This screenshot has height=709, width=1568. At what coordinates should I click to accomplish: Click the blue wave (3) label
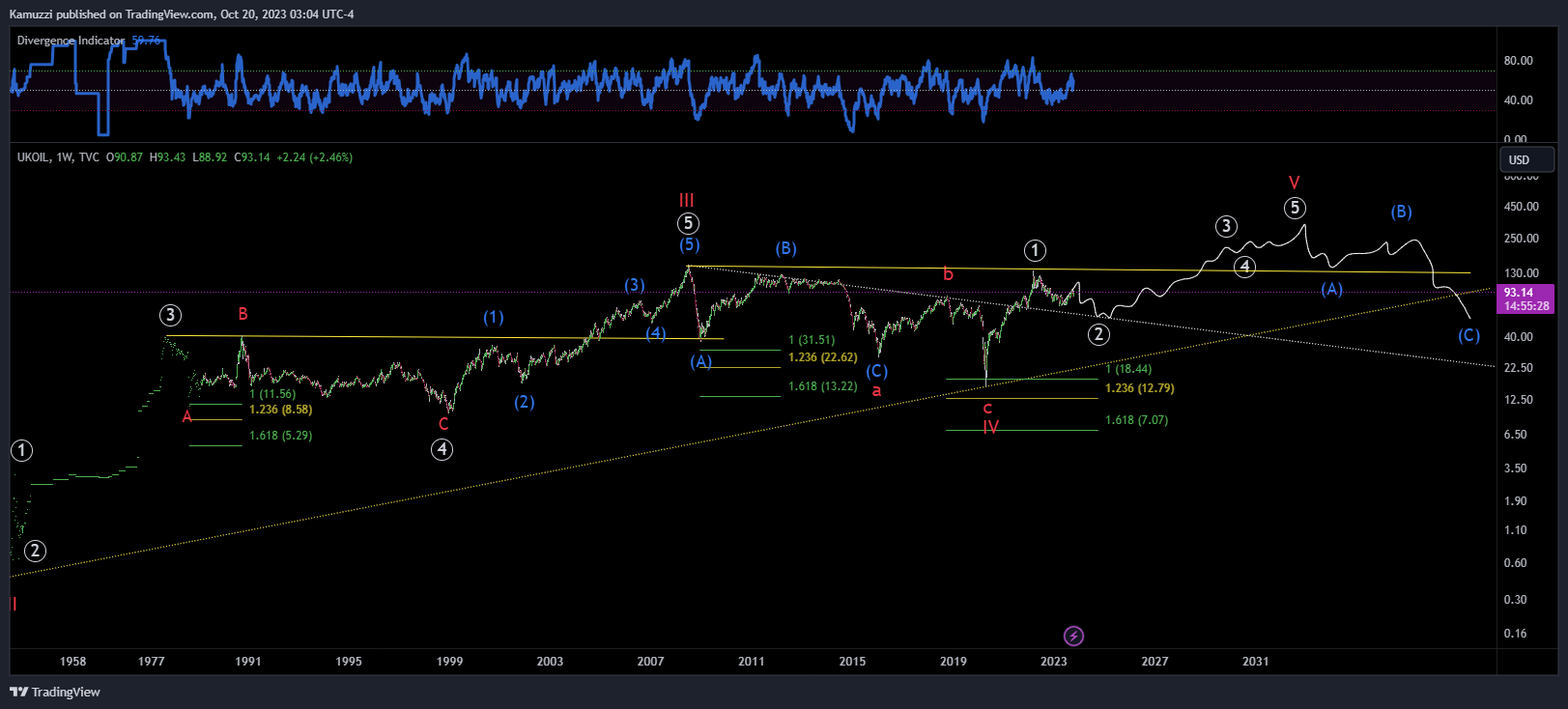click(x=634, y=285)
